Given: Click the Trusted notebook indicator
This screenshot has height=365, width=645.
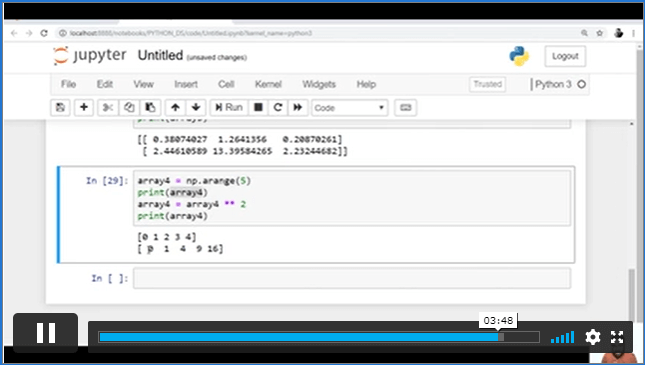Looking at the screenshot, I should 487,84.
